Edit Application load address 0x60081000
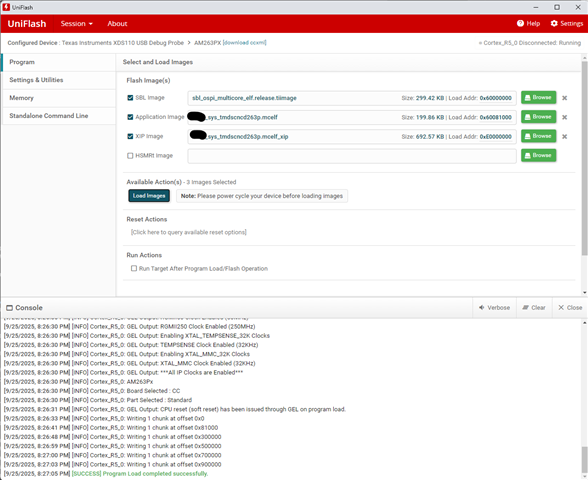588x480 pixels. click(495, 117)
